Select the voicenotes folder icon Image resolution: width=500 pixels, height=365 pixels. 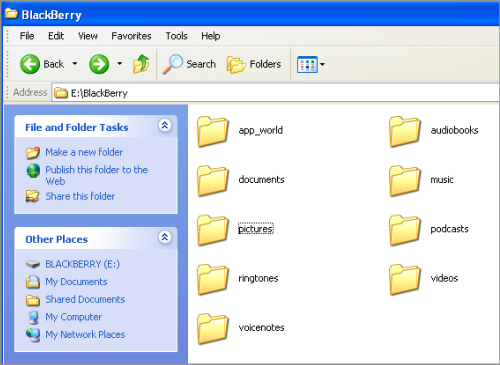click(213, 329)
